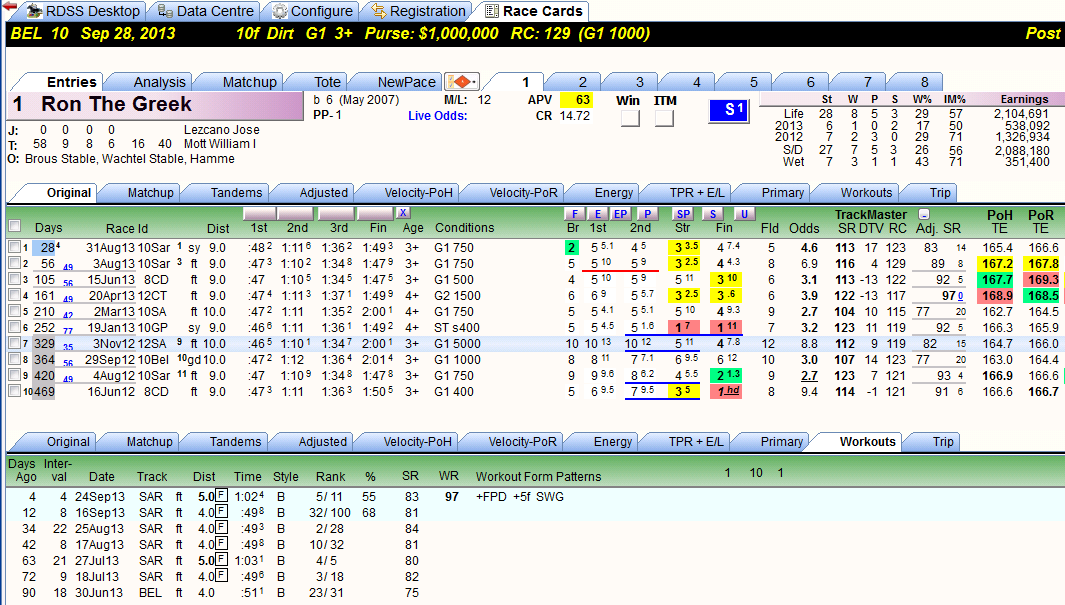Click the X button above Age column

coord(403,213)
